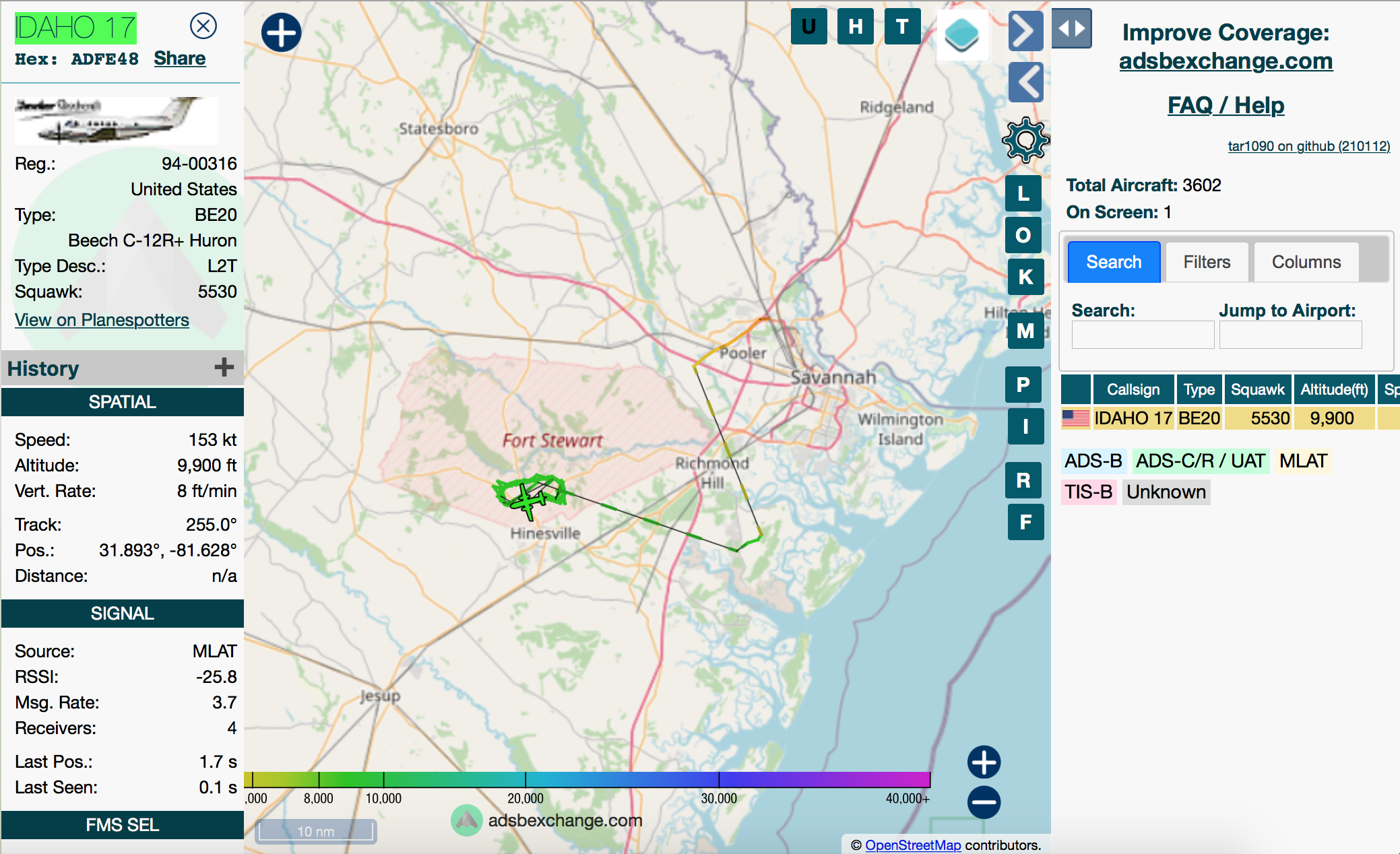Click the plus crosshair button on the map

pyautogui.click(x=281, y=33)
